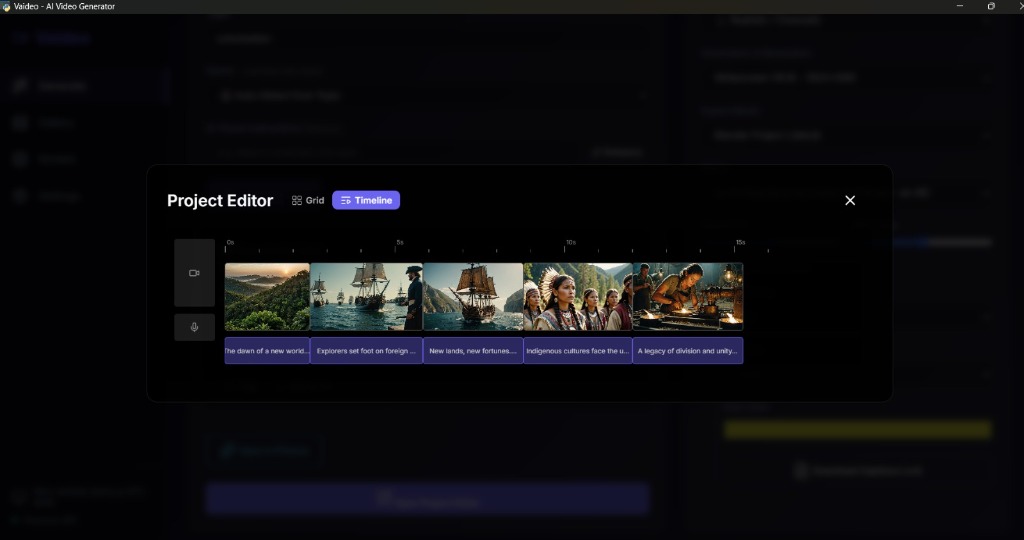Select caption "The dawn of a new world..."

point(267,351)
